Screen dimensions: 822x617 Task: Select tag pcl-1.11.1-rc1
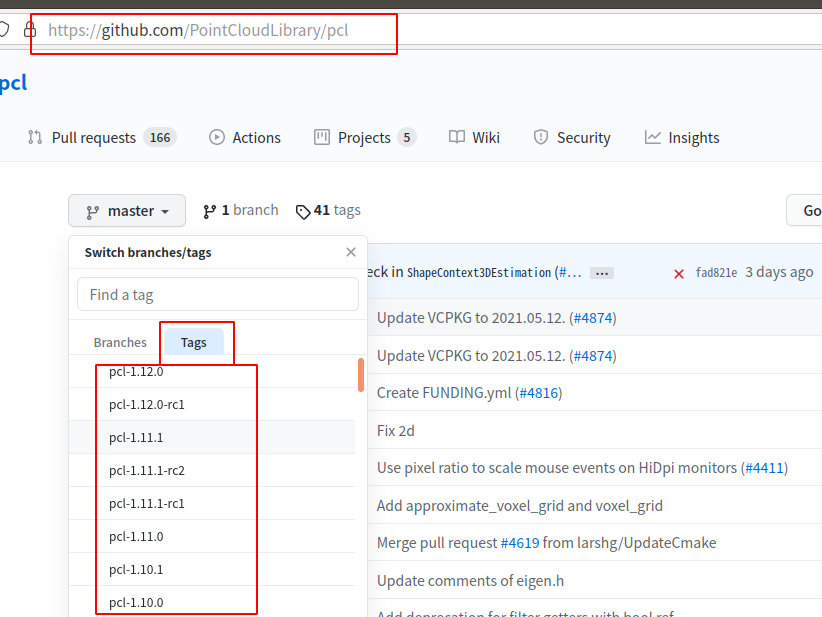coord(212,503)
